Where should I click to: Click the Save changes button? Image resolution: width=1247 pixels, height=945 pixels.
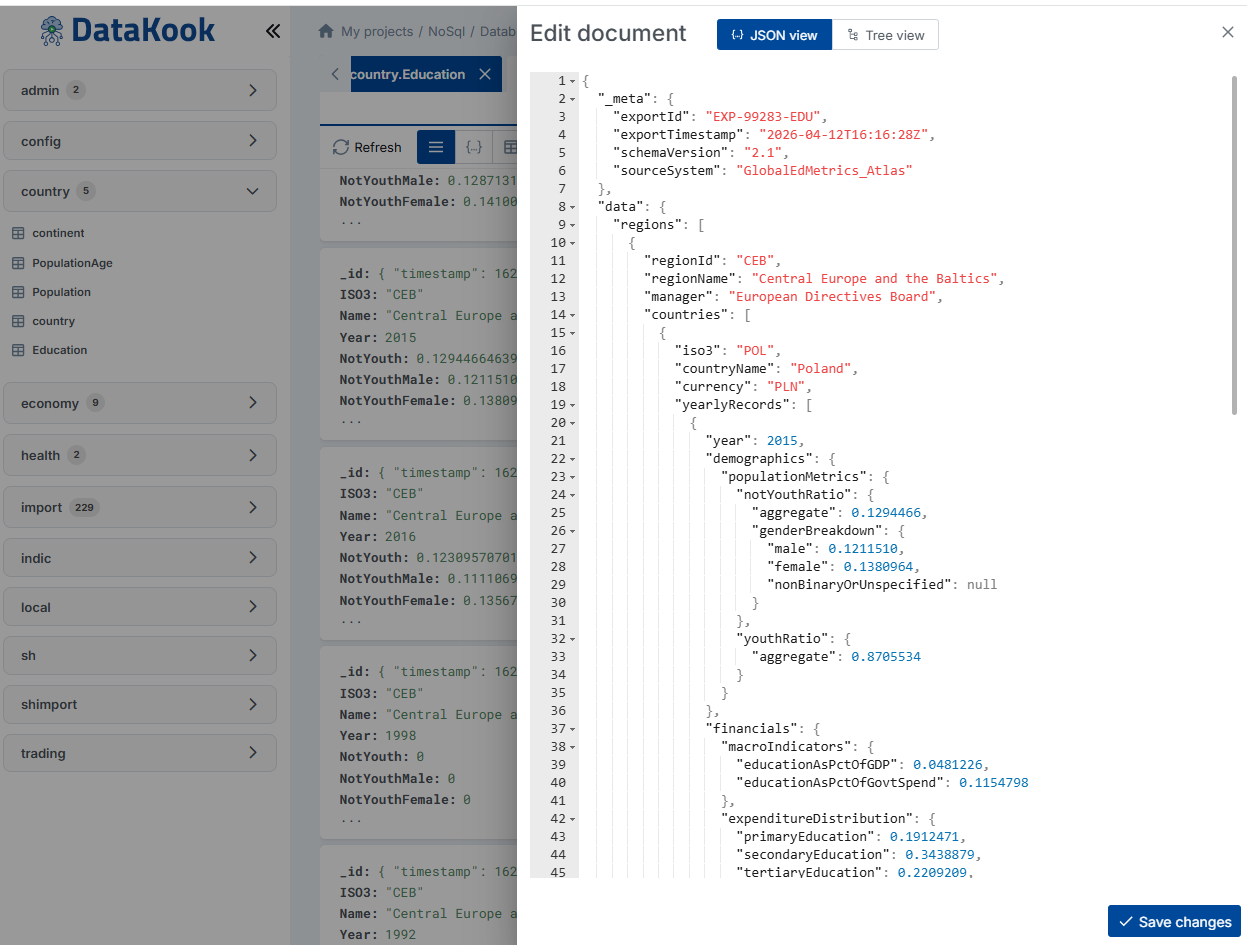point(1173,921)
